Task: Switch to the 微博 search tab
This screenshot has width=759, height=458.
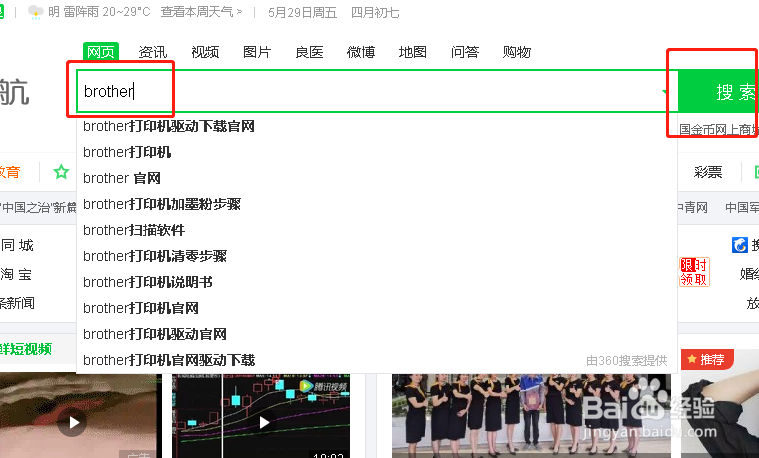Action: [361, 52]
